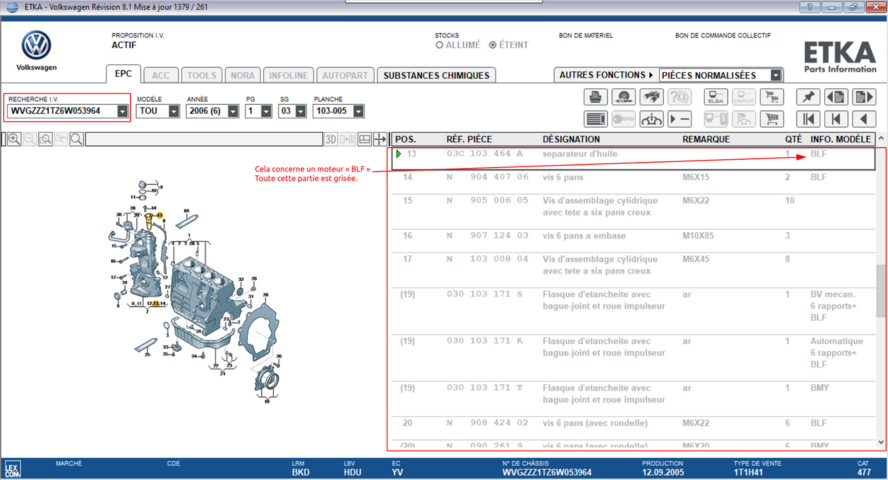Open search with the binoculars icon
Image resolution: width=888 pixels, height=480 pixels.
tap(651, 97)
